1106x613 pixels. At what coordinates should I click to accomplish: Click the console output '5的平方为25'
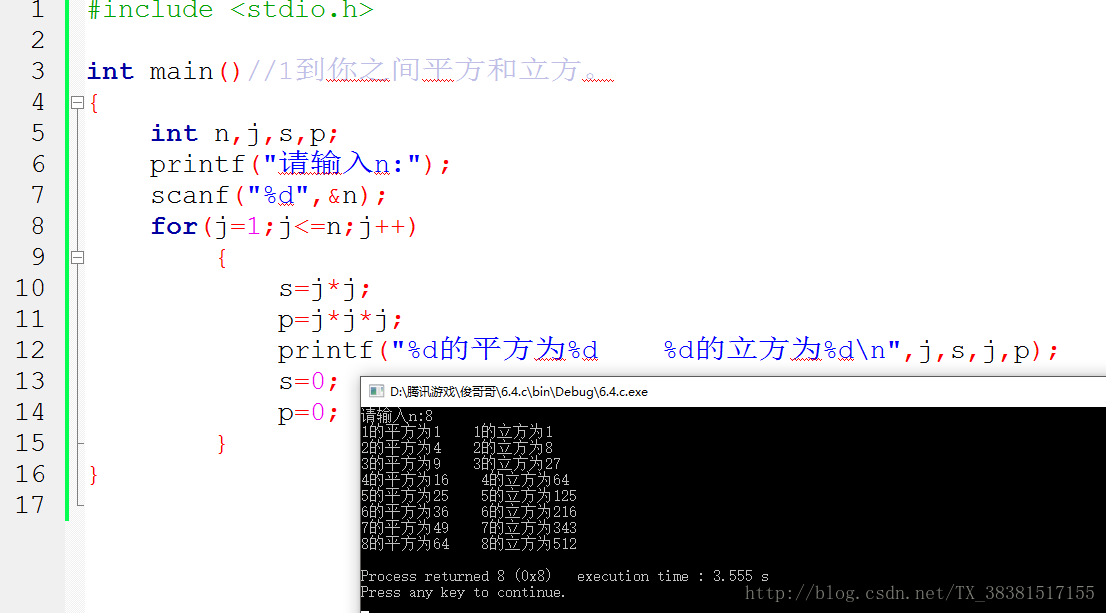[404, 496]
